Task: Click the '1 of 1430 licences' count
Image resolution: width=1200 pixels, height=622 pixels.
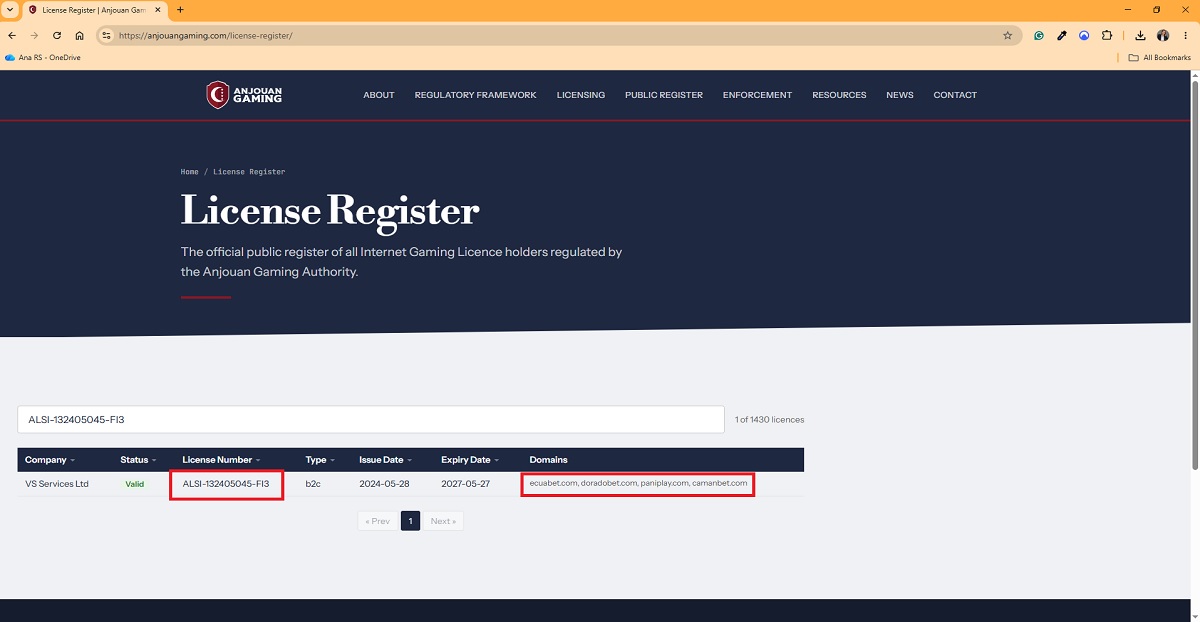Action: point(770,420)
